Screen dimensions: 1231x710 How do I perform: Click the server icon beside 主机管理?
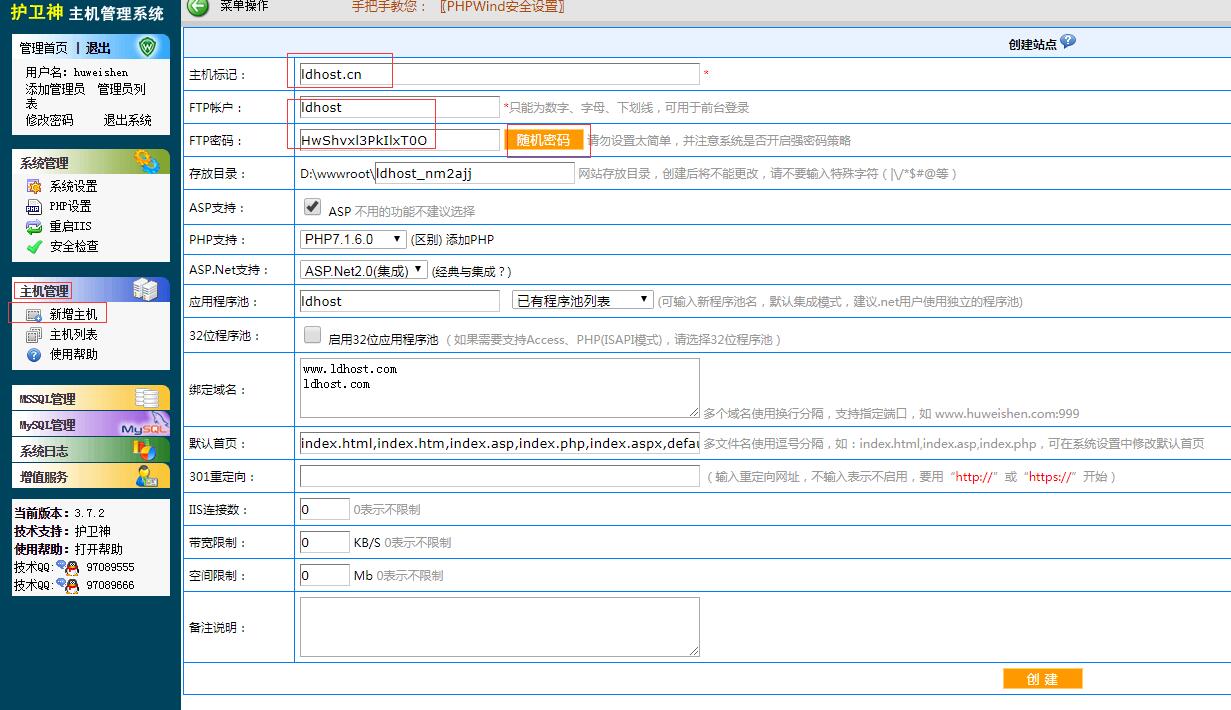[x=146, y=290]
